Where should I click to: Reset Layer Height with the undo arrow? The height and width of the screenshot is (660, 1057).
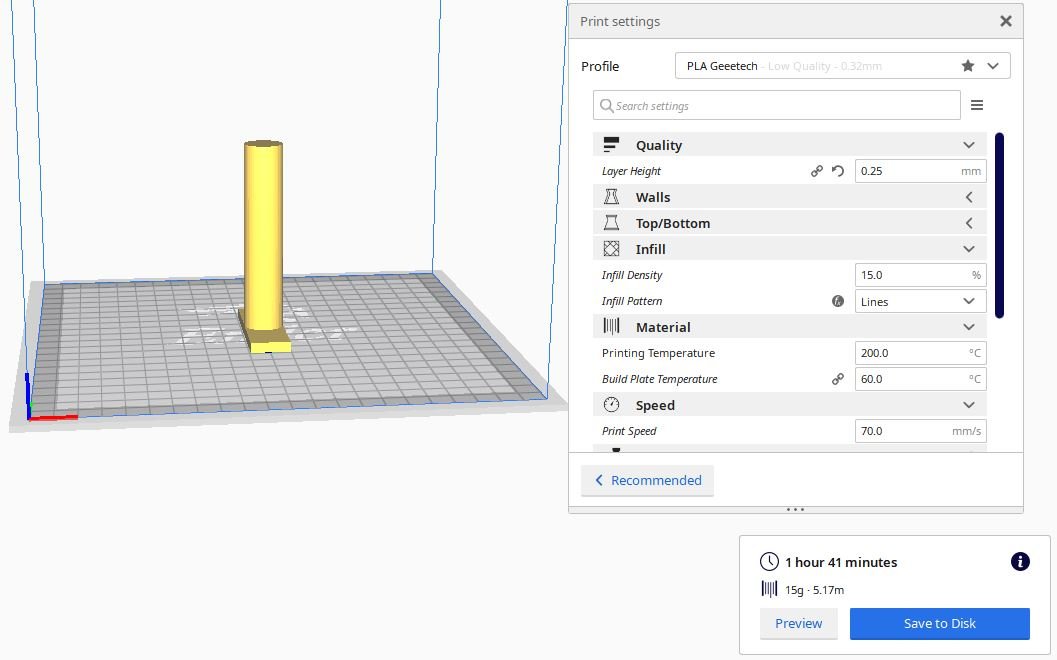pos(837,171)
